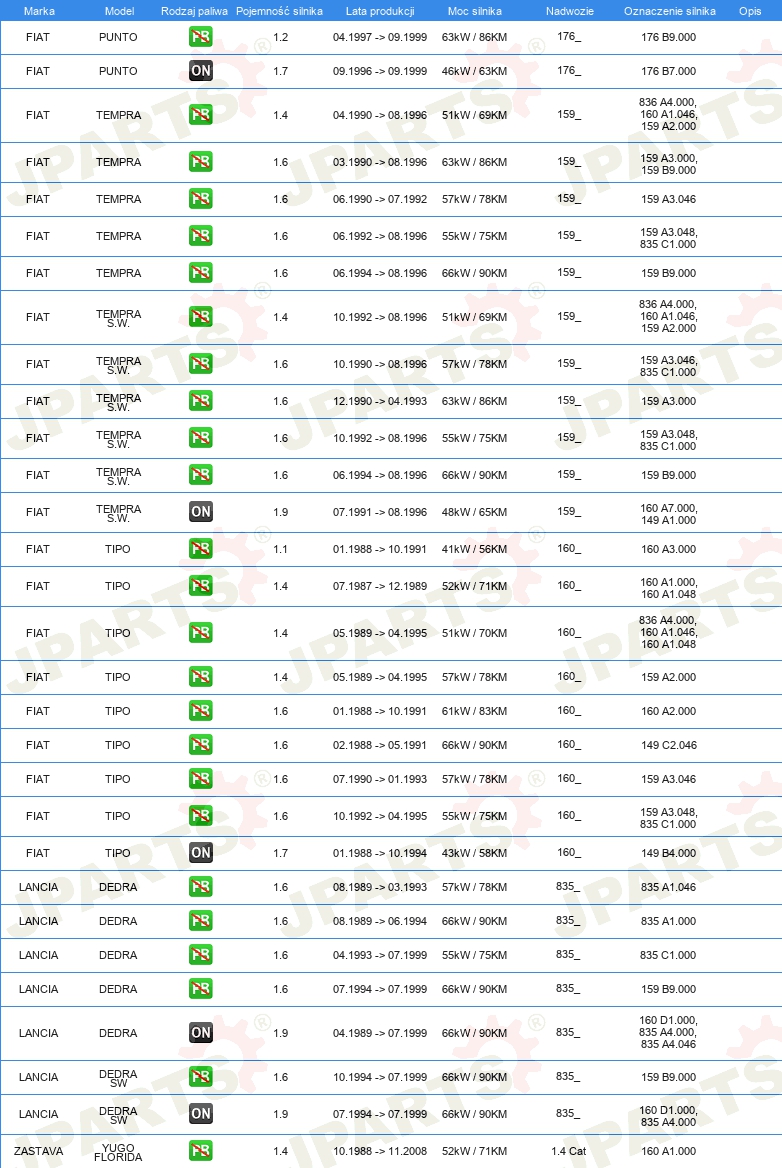Click the power value 43kW / 58KM

[474, 853]
